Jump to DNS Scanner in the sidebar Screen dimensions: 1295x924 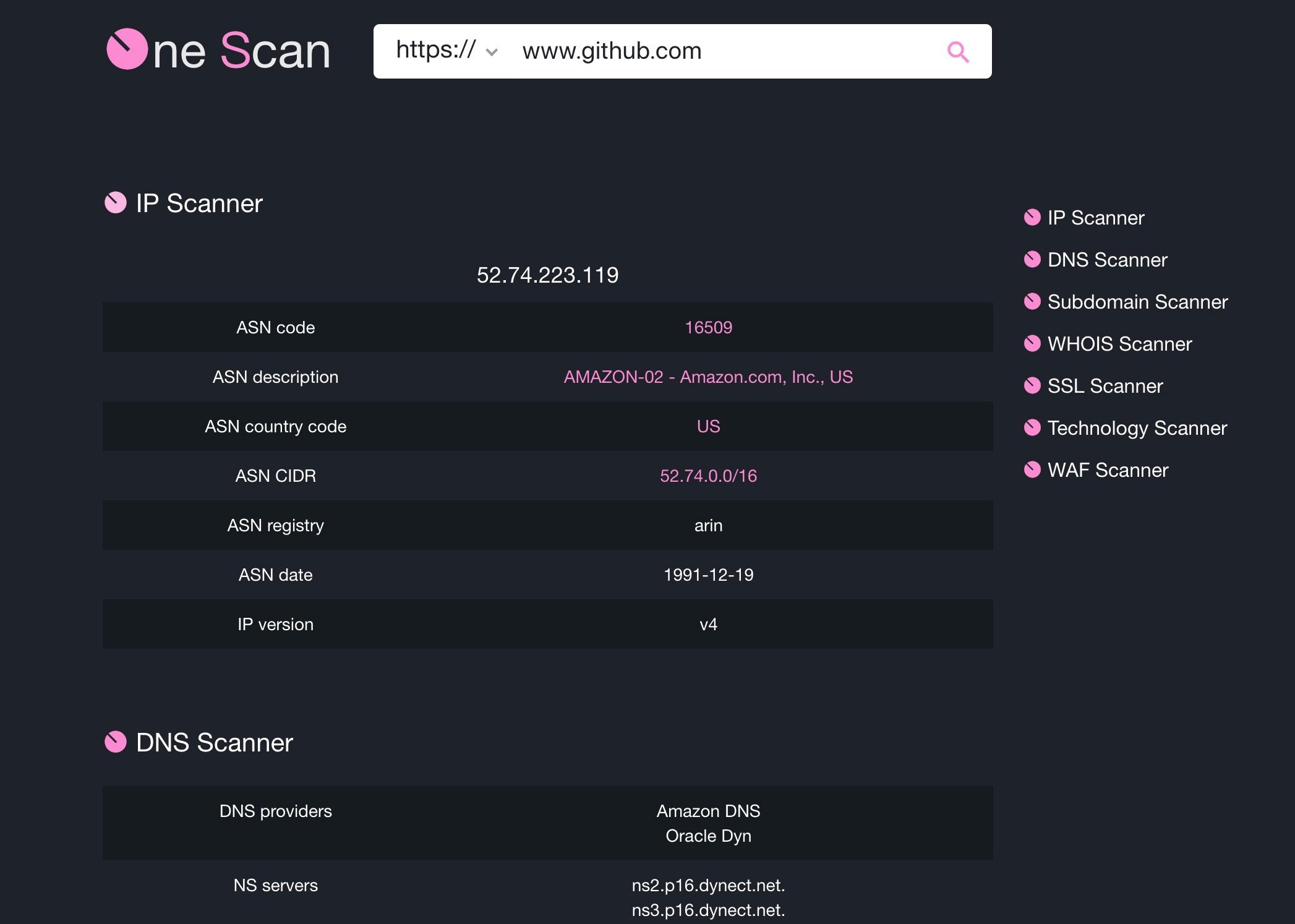point(1107,260)
